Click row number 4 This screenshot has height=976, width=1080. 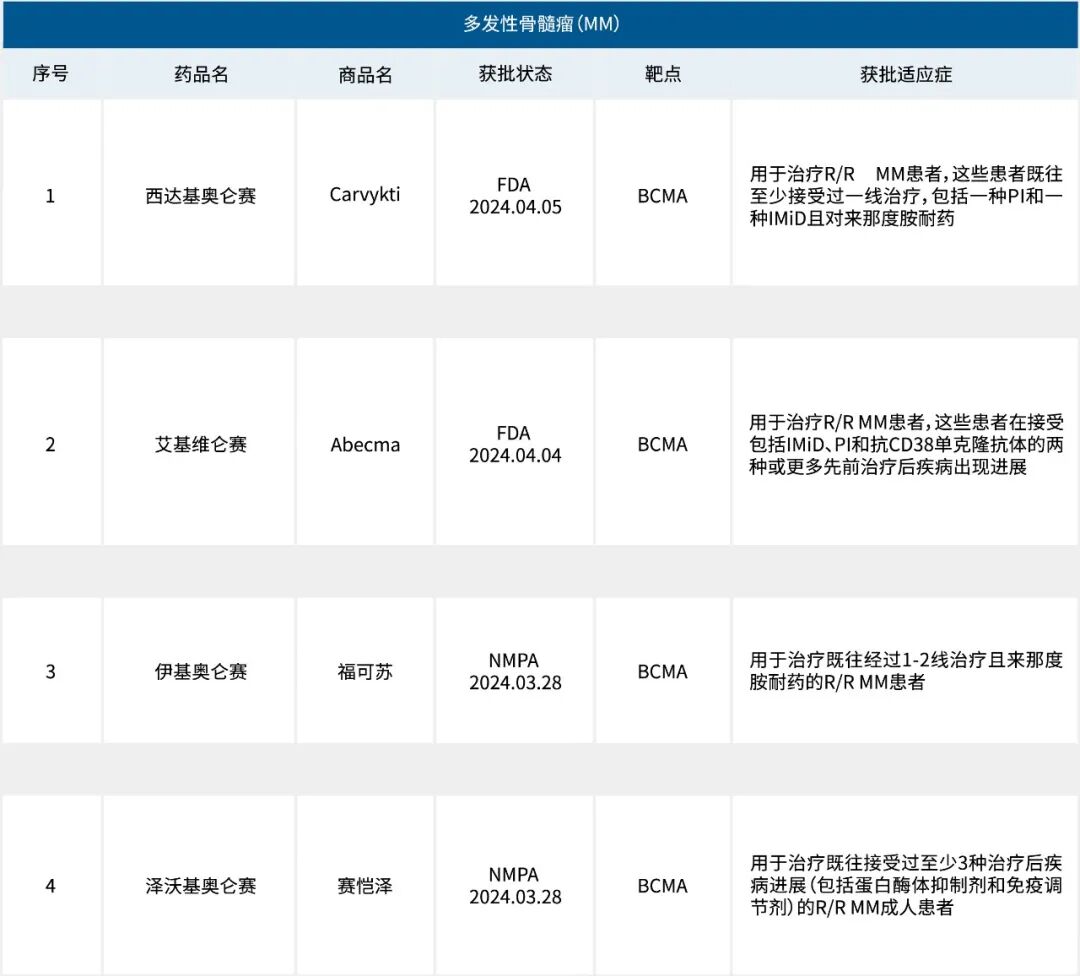point(50,886)
